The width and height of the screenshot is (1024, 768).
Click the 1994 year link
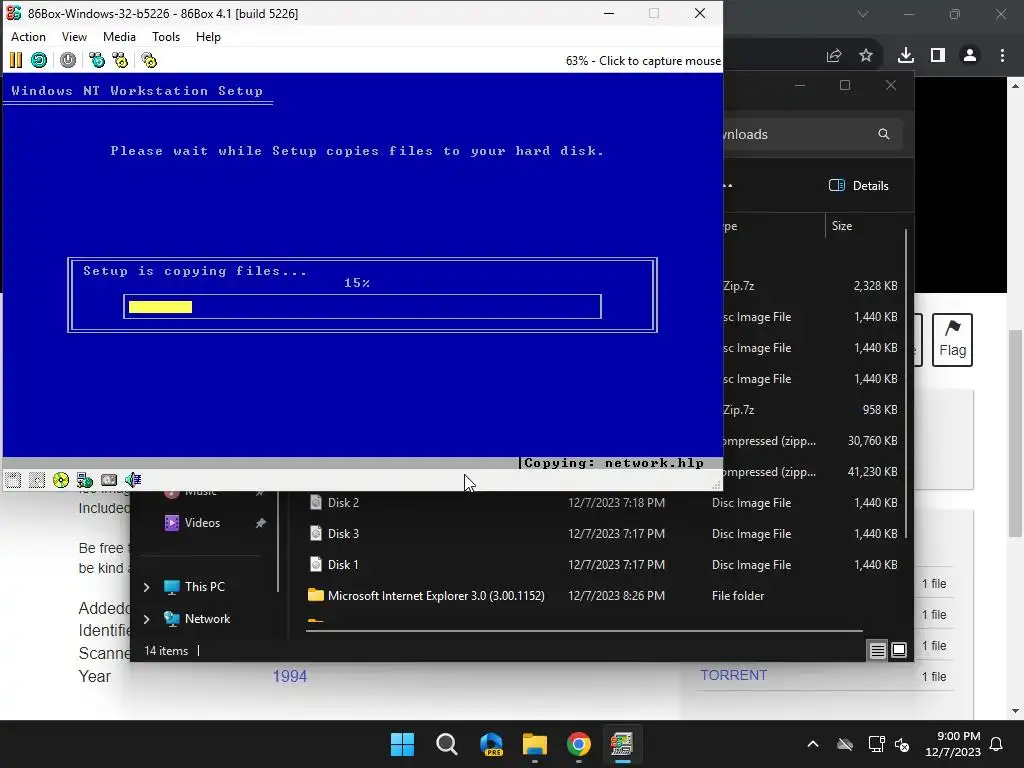point(290,676)
